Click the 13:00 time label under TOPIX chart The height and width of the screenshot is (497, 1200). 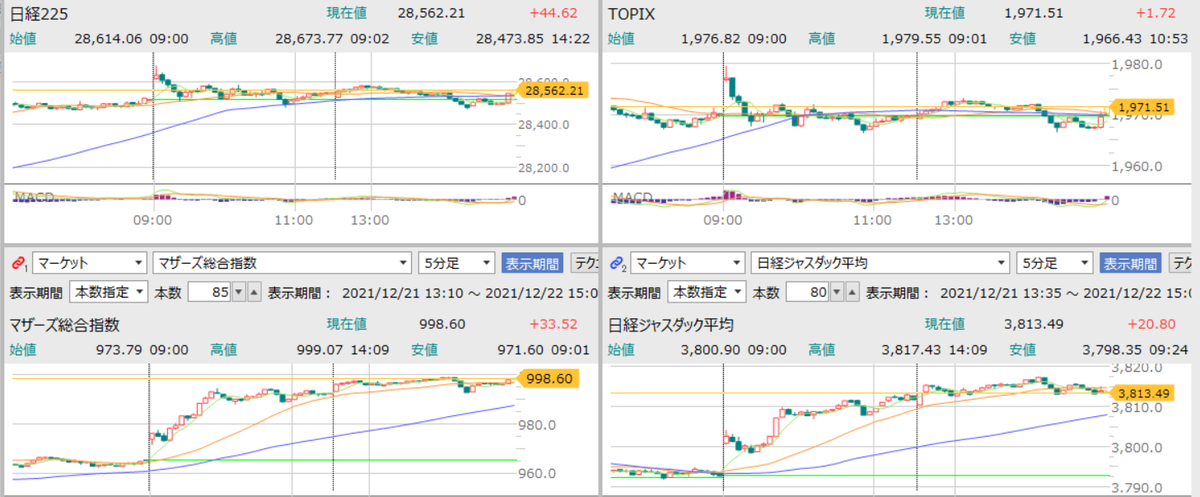click(x=954, y=219)
